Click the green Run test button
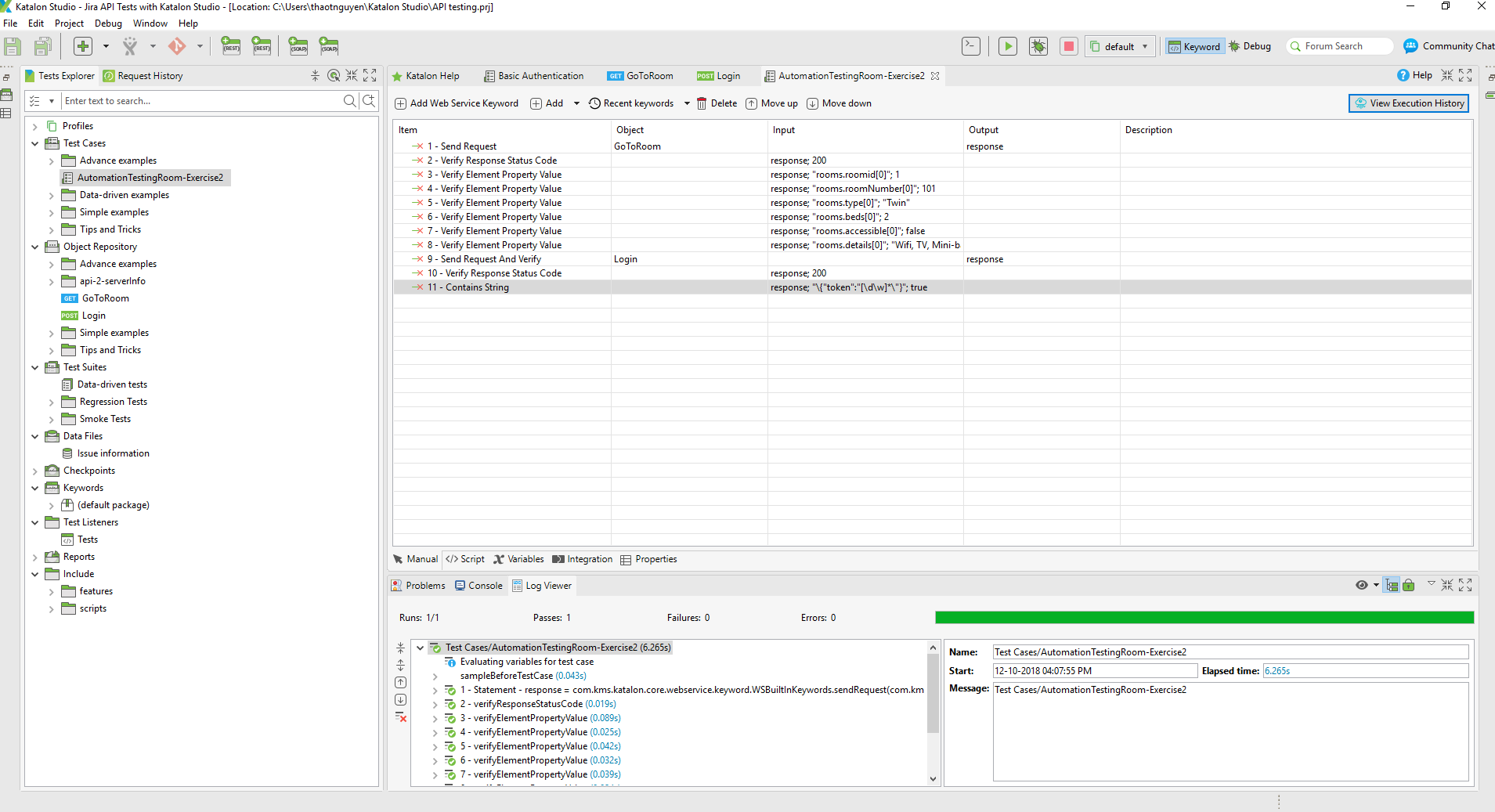This screenshot has width=1495, height=812. click(1008, 46)
